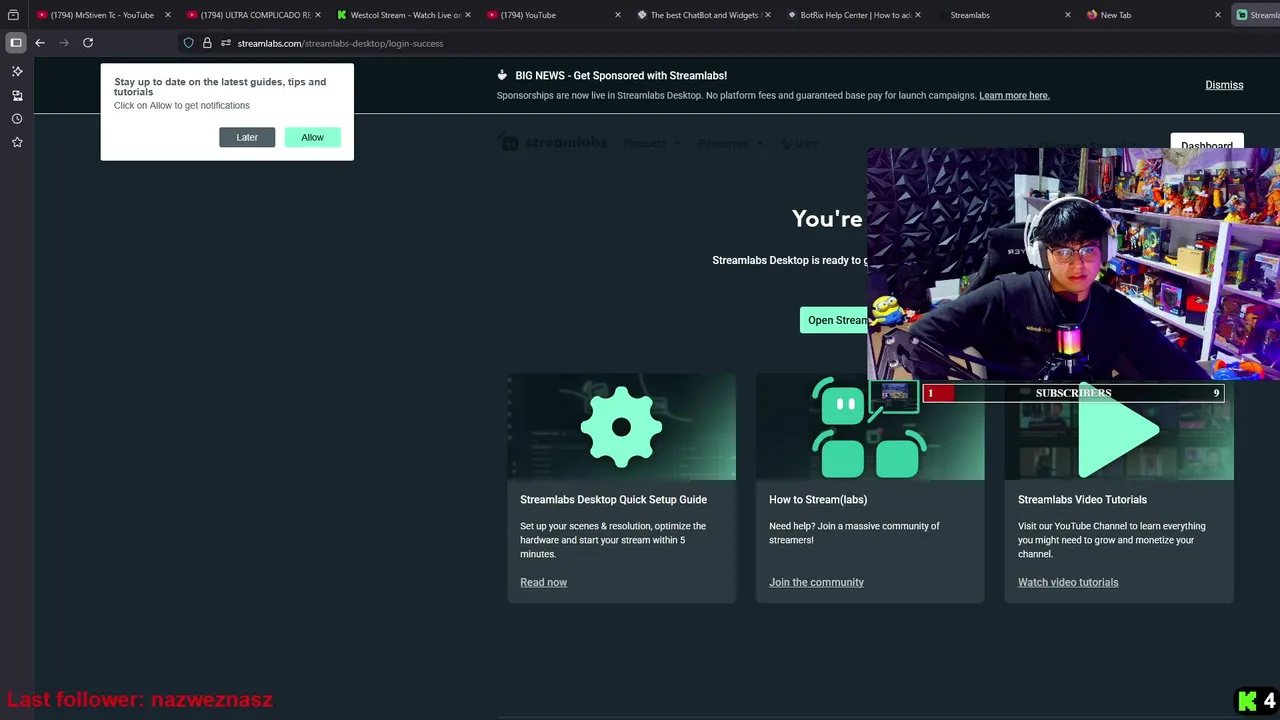Close the ULTRA COMPLICADO tab
The image size is (1280, 720).
(x=318, y=15)
